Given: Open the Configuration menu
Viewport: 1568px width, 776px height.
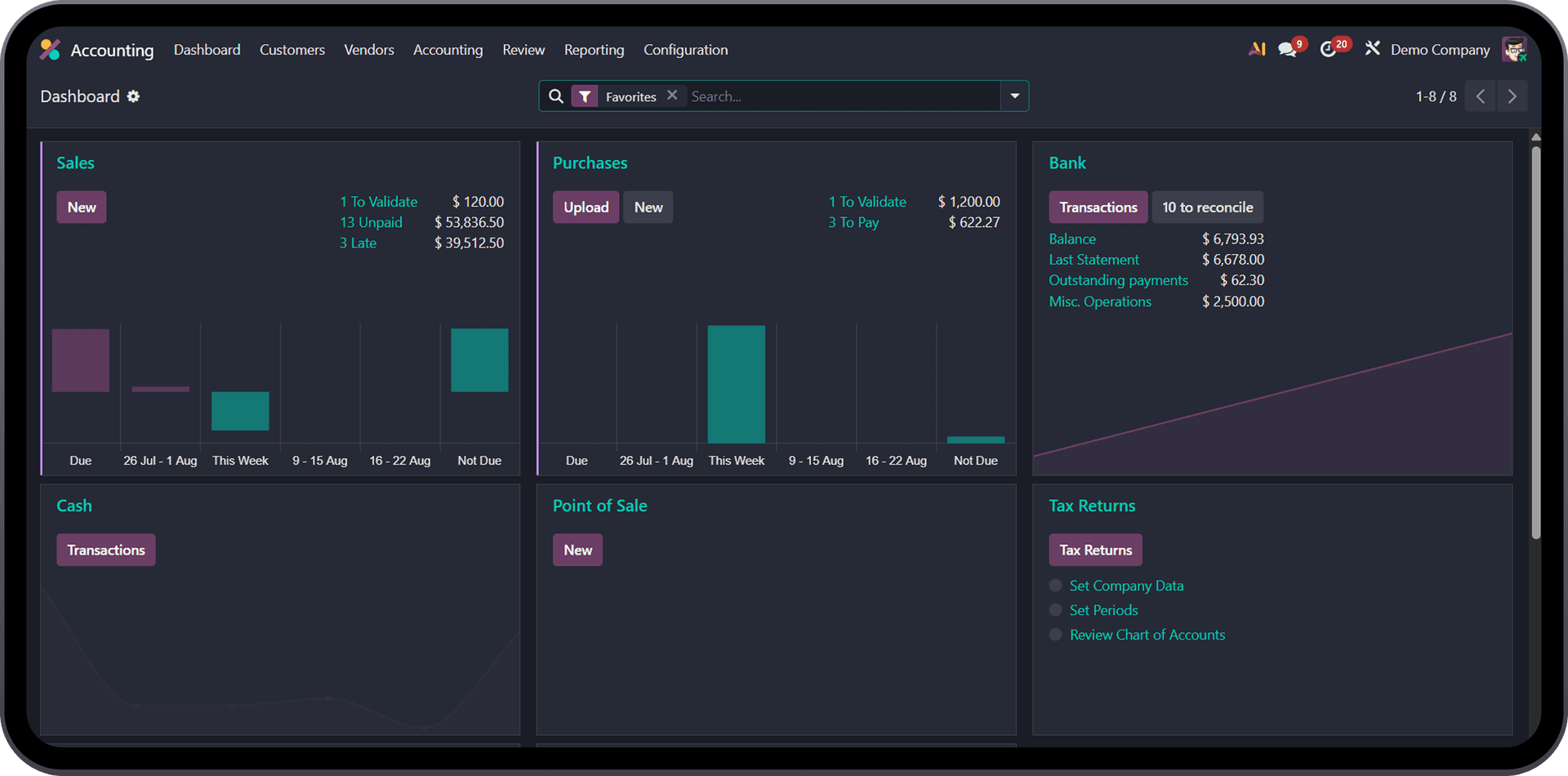Looking at the screenshot, I should point(686,50).
